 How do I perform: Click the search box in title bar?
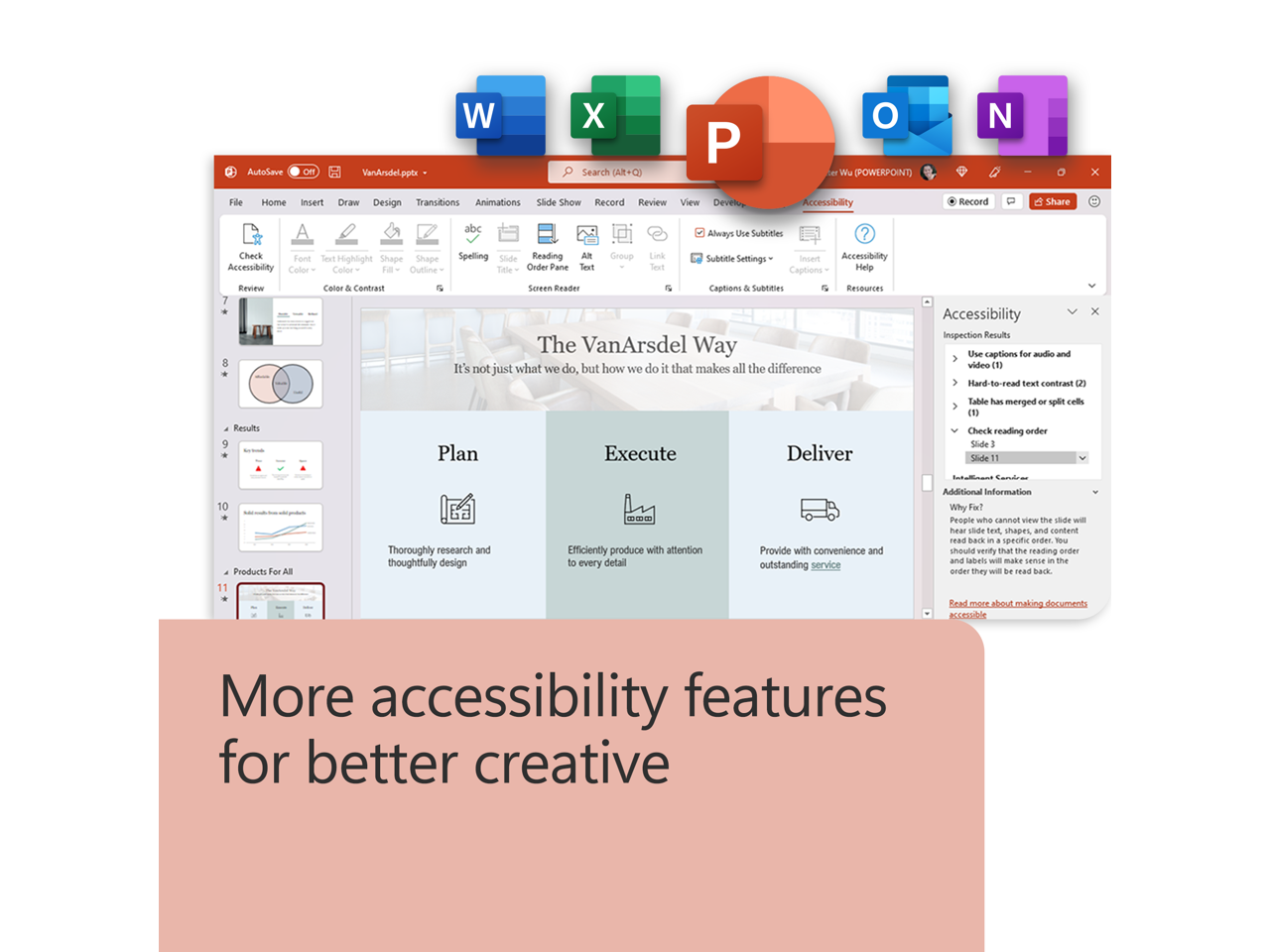click(615, 173)
